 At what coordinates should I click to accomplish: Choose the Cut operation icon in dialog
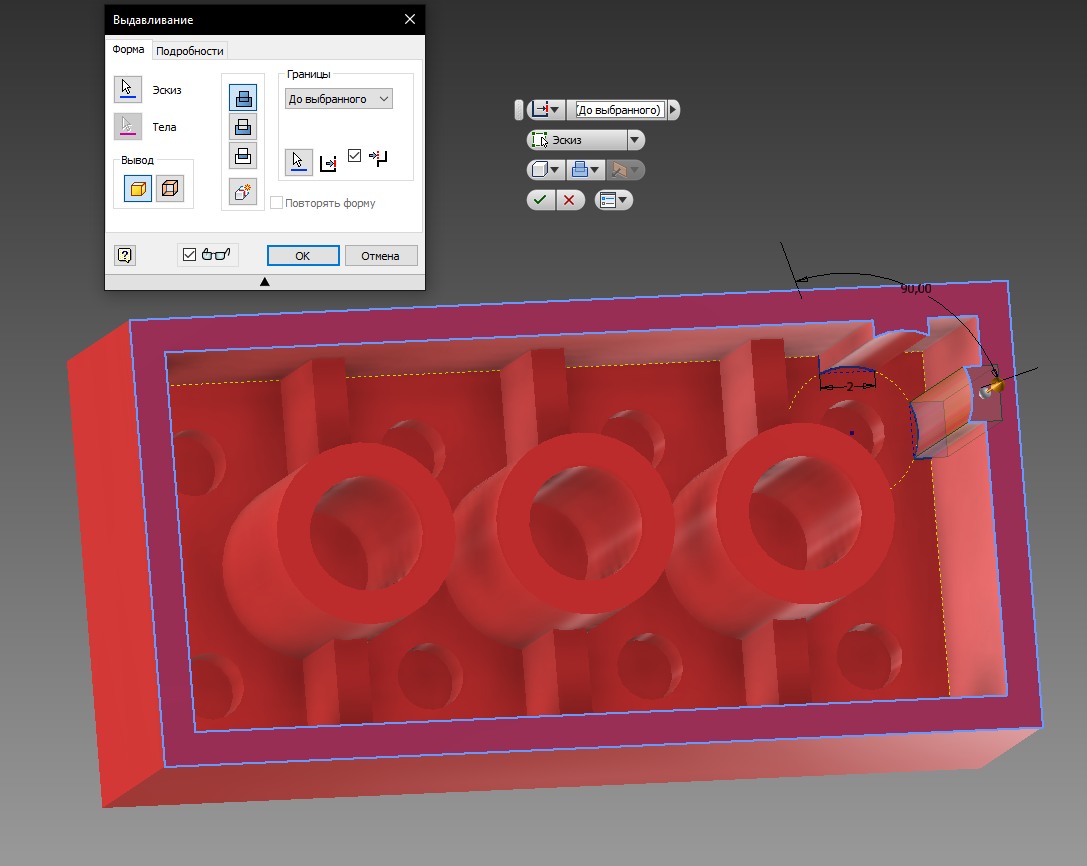[x=243, y=126]
